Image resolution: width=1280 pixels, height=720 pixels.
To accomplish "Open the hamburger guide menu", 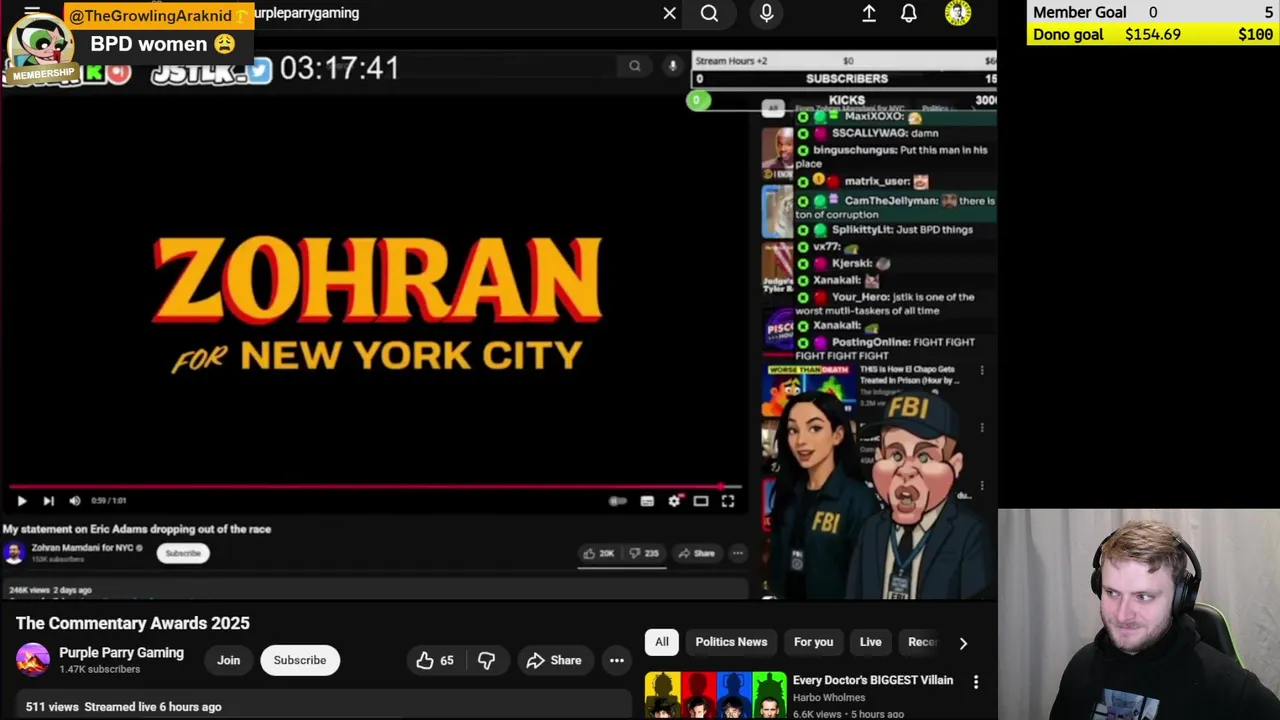I will [x=32, y=10].
